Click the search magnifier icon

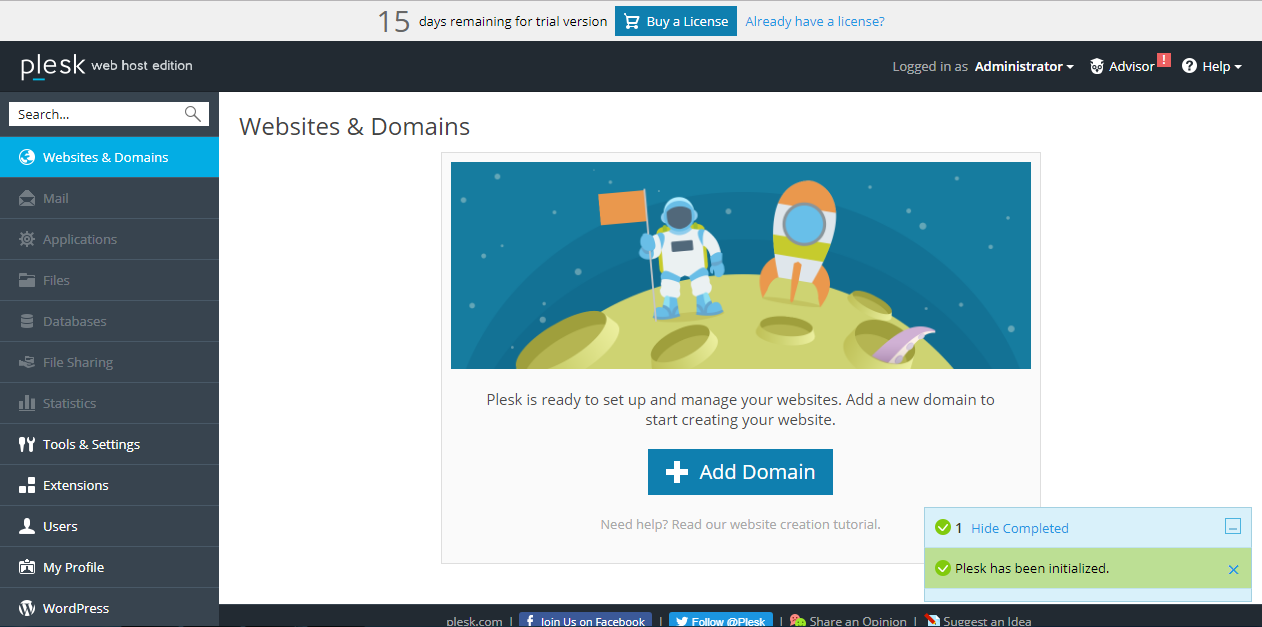(x=193, y=114)
